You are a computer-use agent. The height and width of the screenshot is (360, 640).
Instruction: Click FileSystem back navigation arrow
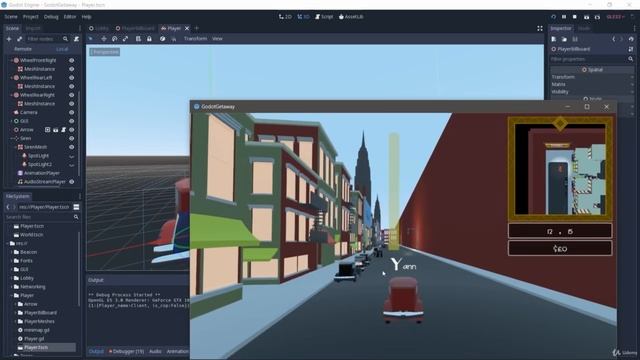(8, 207)
